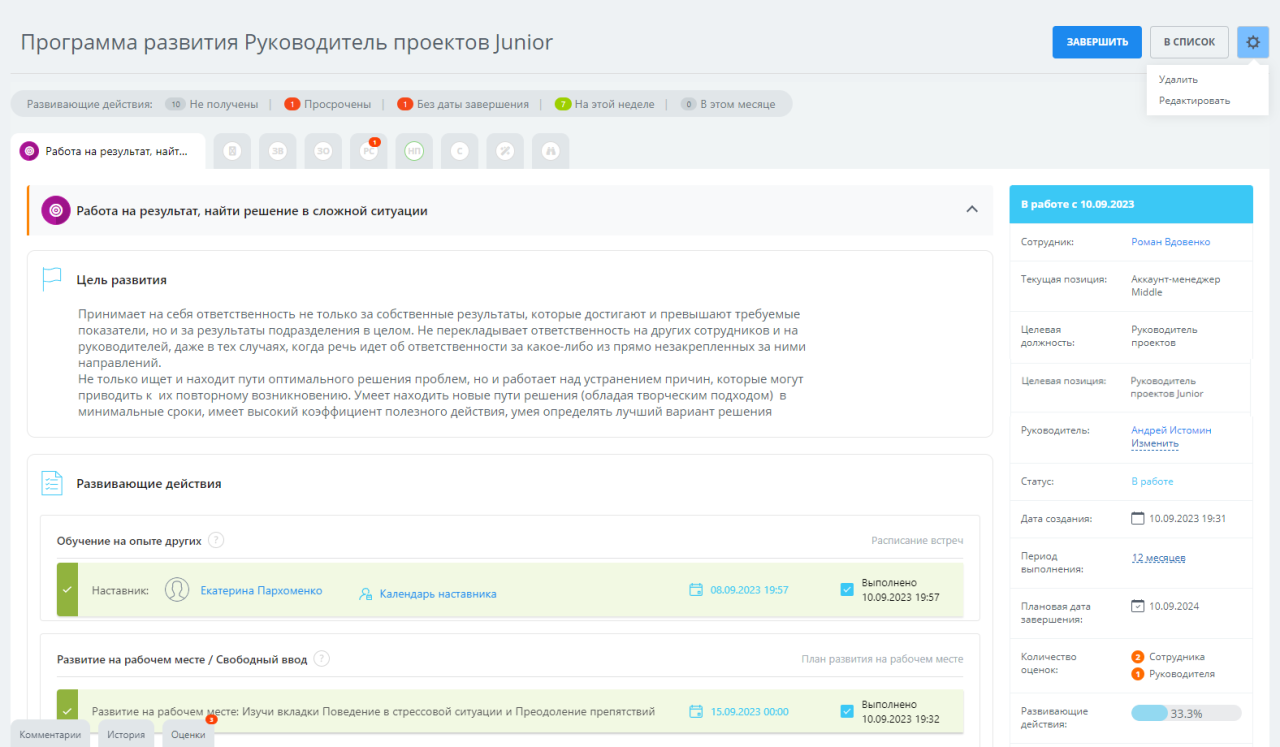Open manager profile 'Андрей Истомин'

tap(1171, 430)
